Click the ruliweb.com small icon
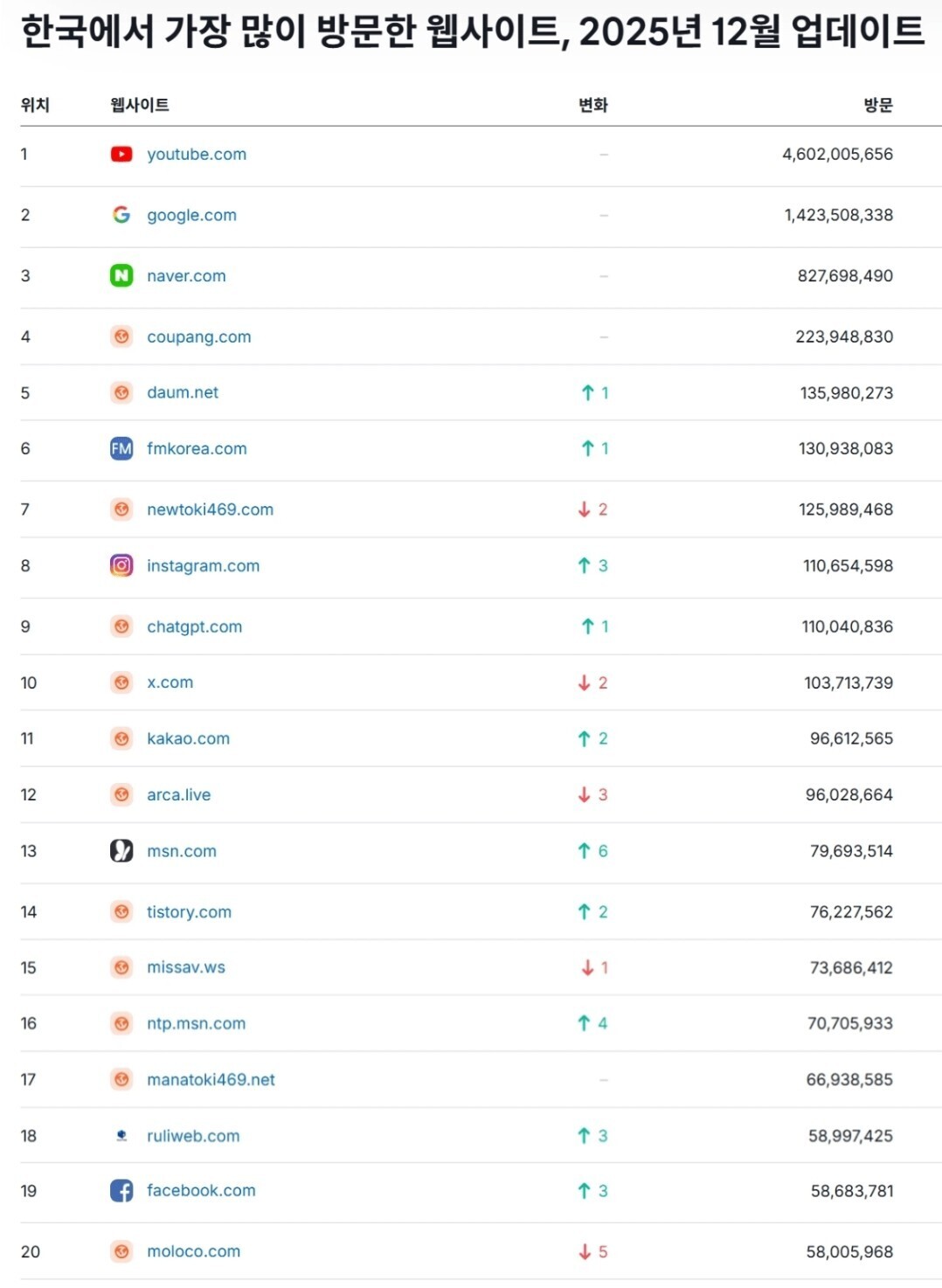942x1288 pixels. pyautogui.click(x=121, y=1136)
